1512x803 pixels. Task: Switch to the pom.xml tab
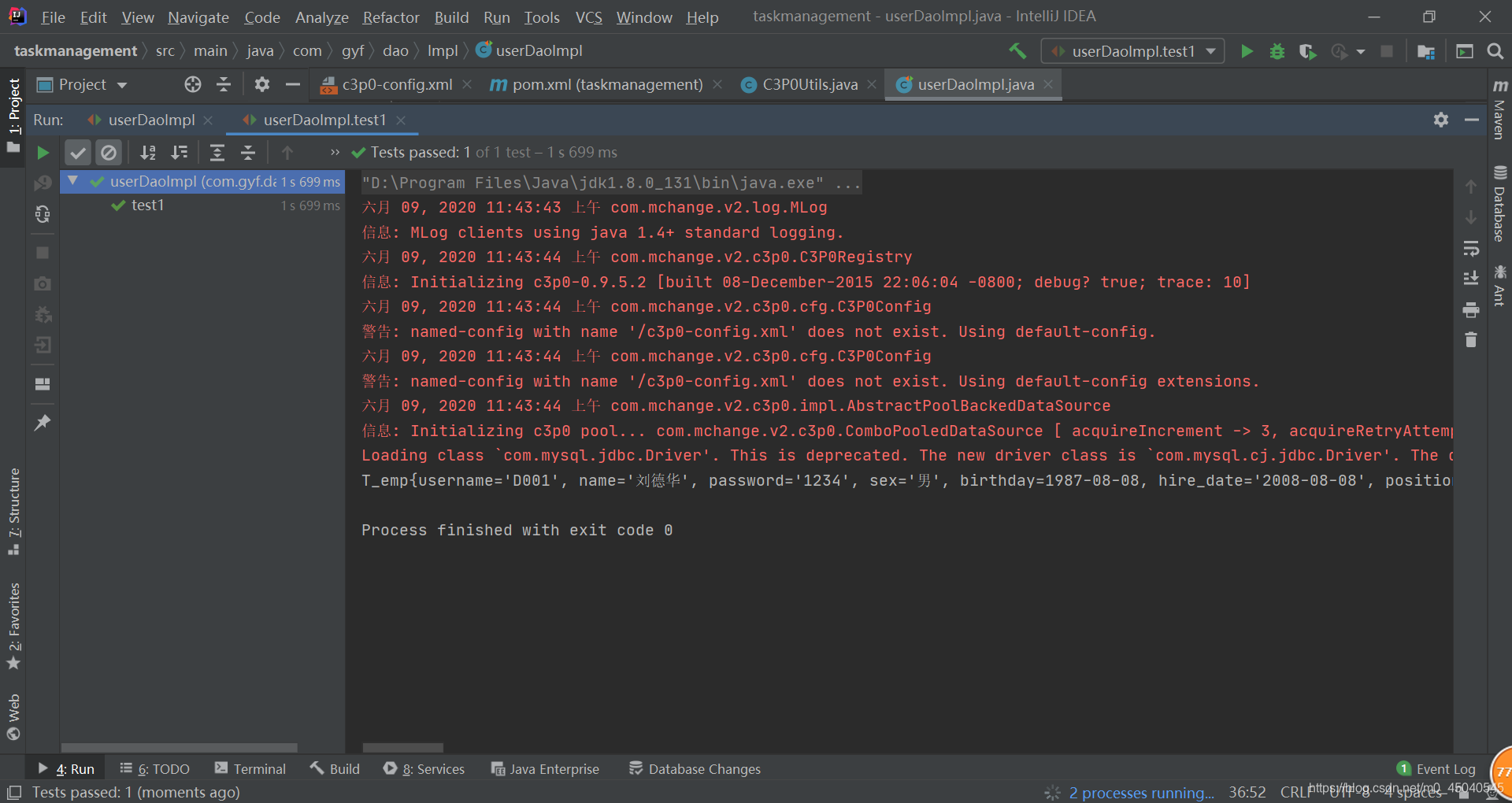click(606, 84)
